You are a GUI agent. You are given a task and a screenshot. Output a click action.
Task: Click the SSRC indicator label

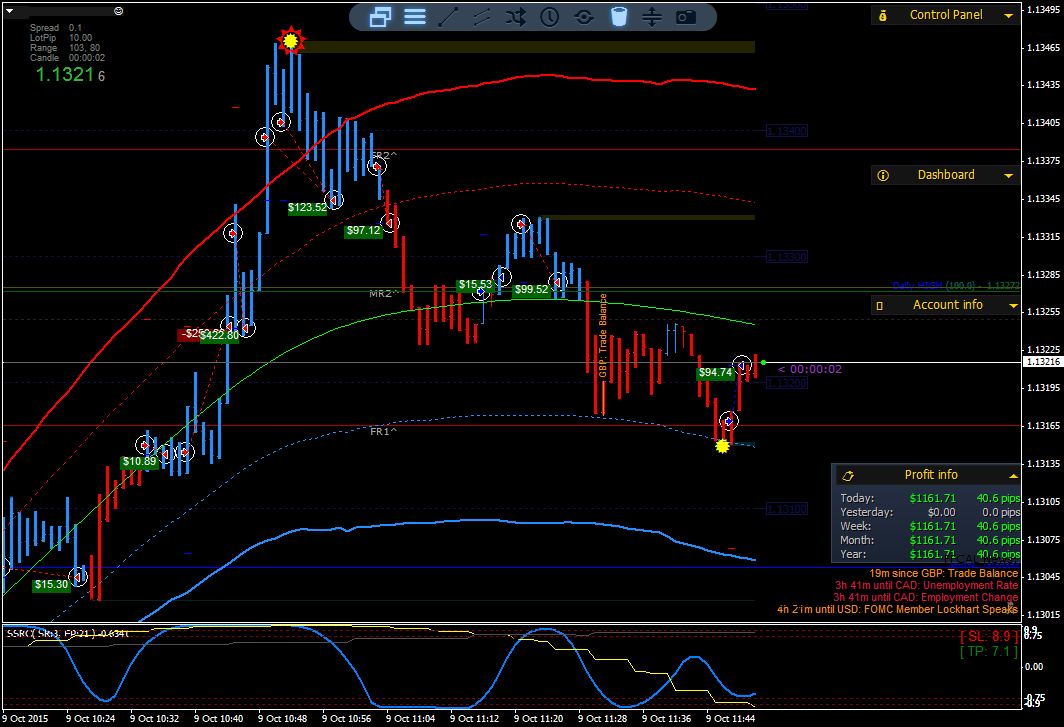pos(67,633)
